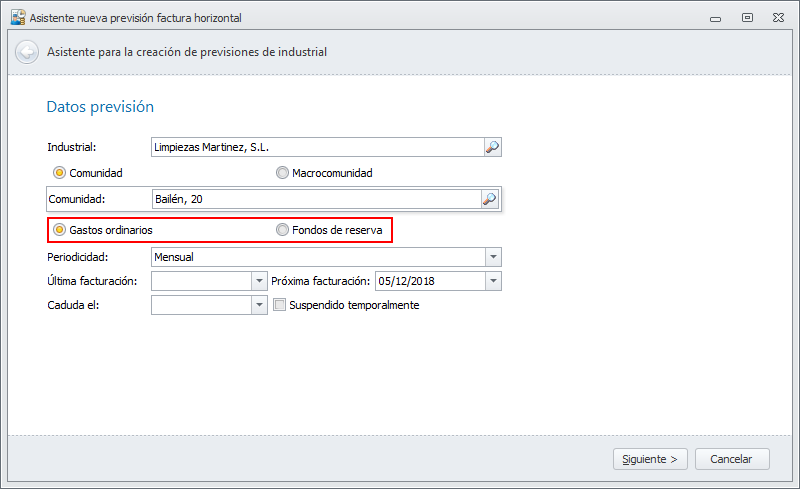Click the wizard application icon in the title bar
800x489 pixels.
[x=18, y=17]
